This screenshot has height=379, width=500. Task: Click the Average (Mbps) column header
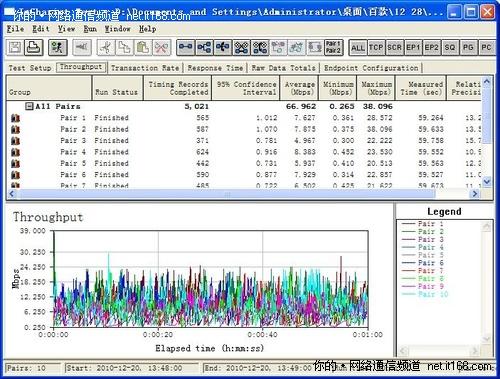point(299,88)
